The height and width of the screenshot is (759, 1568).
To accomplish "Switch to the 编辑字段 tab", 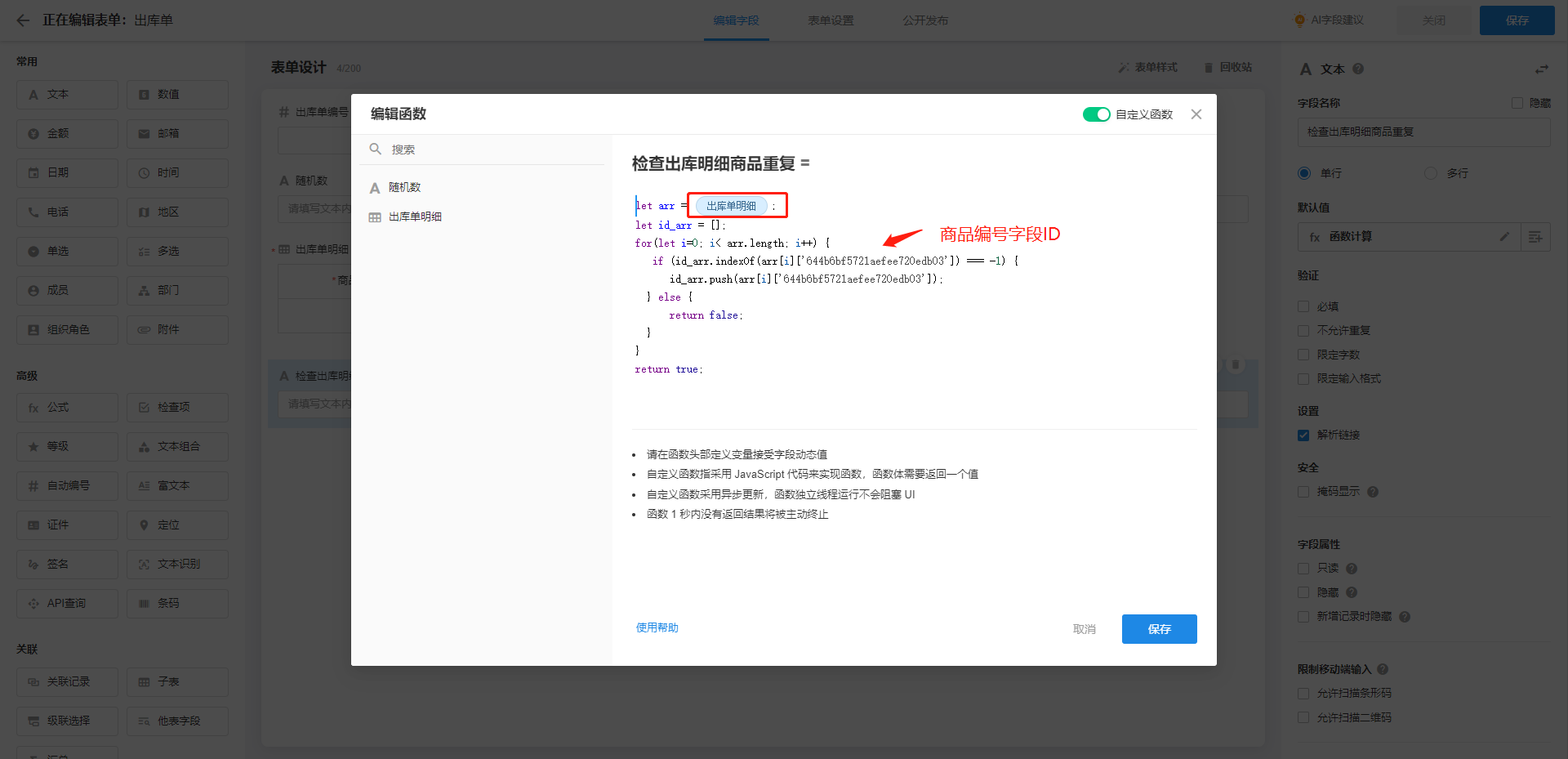I will pos(737,20).
